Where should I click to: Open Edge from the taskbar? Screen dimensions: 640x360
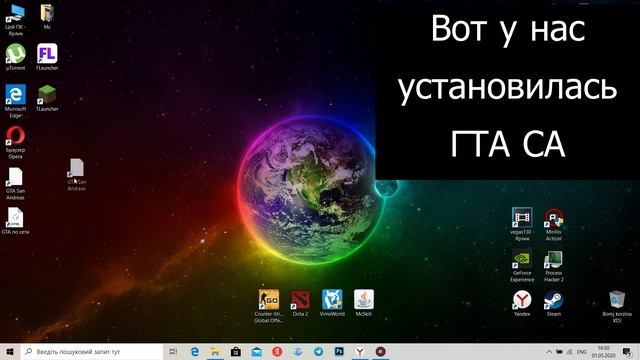[x=195, y=351]
